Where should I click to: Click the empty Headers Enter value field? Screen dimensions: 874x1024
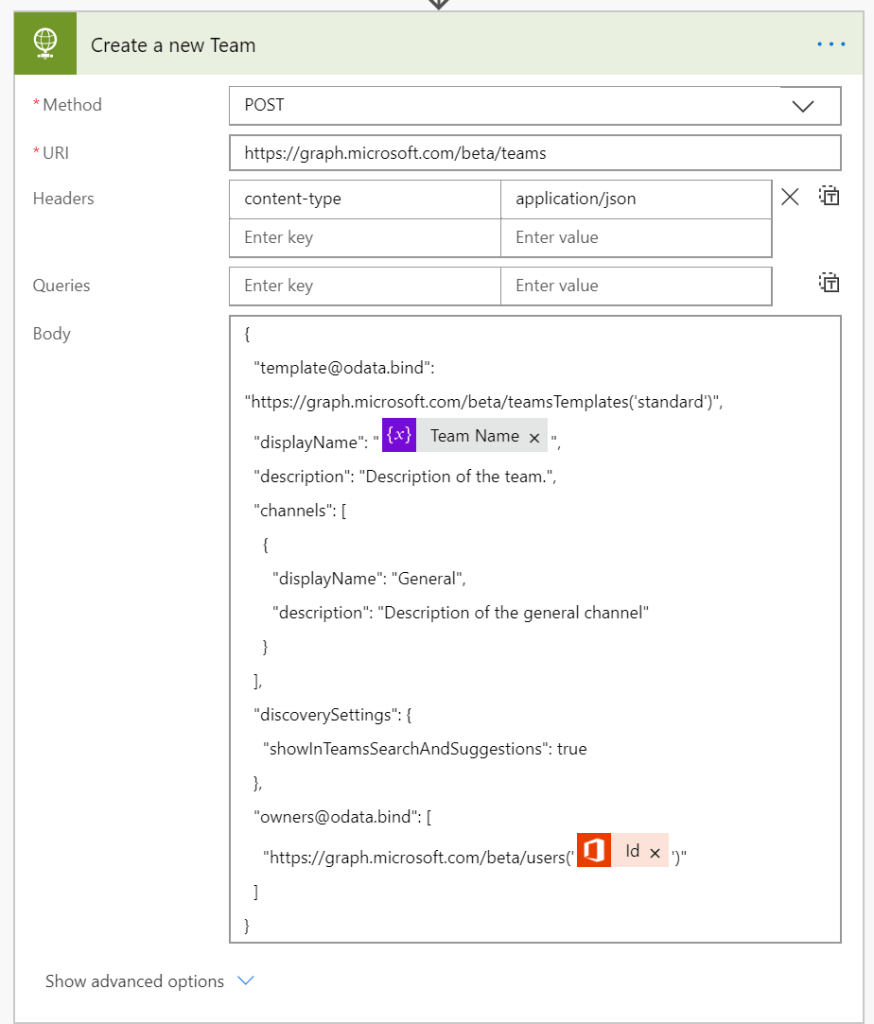(x=635, y=238)
